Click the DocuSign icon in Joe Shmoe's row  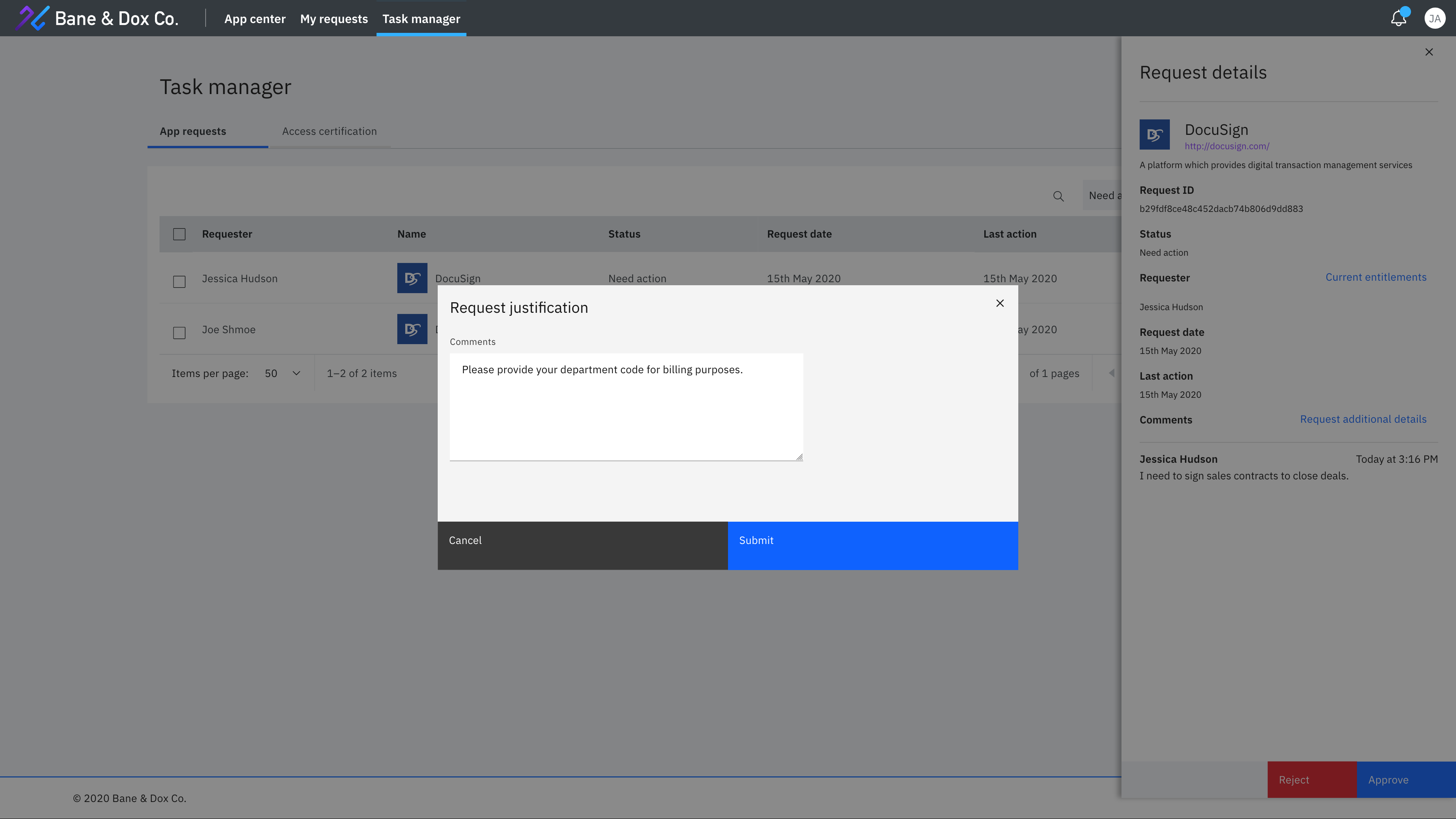(x=412, y=329)
